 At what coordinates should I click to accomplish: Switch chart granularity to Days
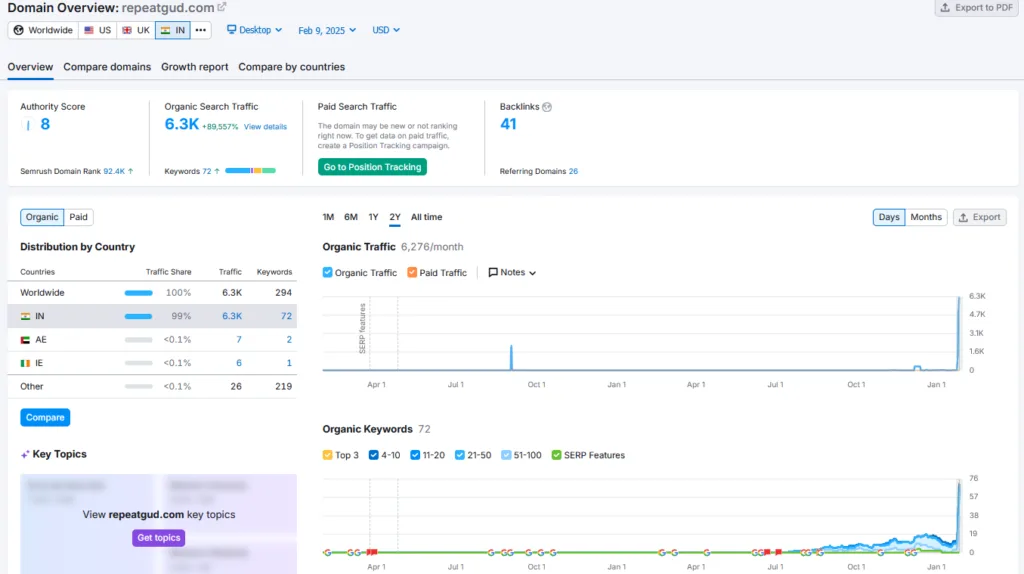889,217
